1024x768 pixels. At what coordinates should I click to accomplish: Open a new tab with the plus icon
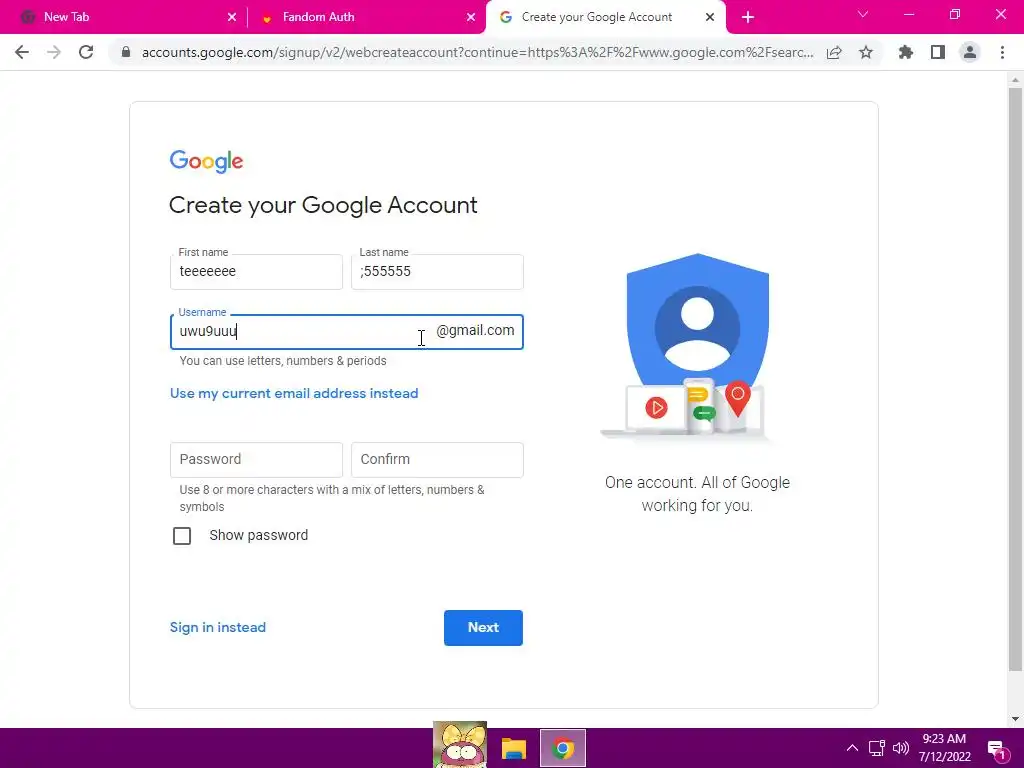[748, 18]
